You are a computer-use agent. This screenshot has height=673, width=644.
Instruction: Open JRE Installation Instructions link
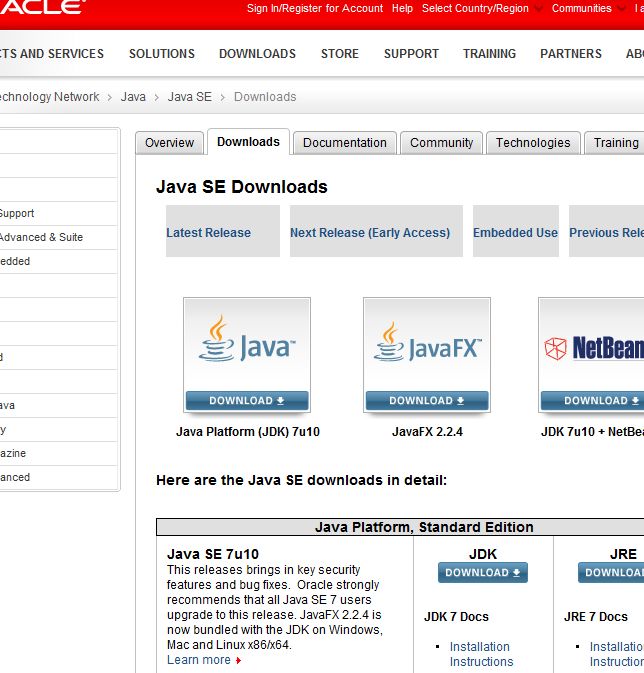617,654
